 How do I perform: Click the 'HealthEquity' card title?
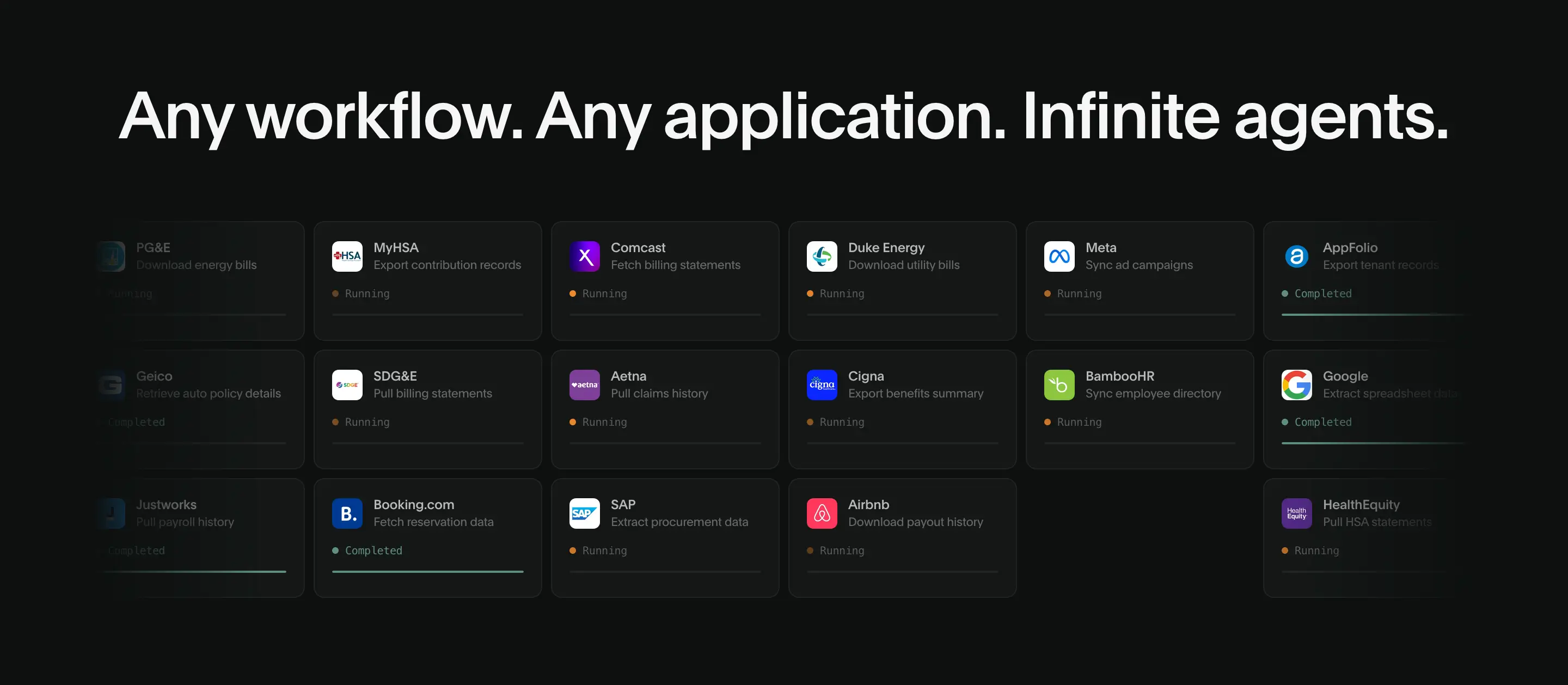click(x=1361, y=505)
